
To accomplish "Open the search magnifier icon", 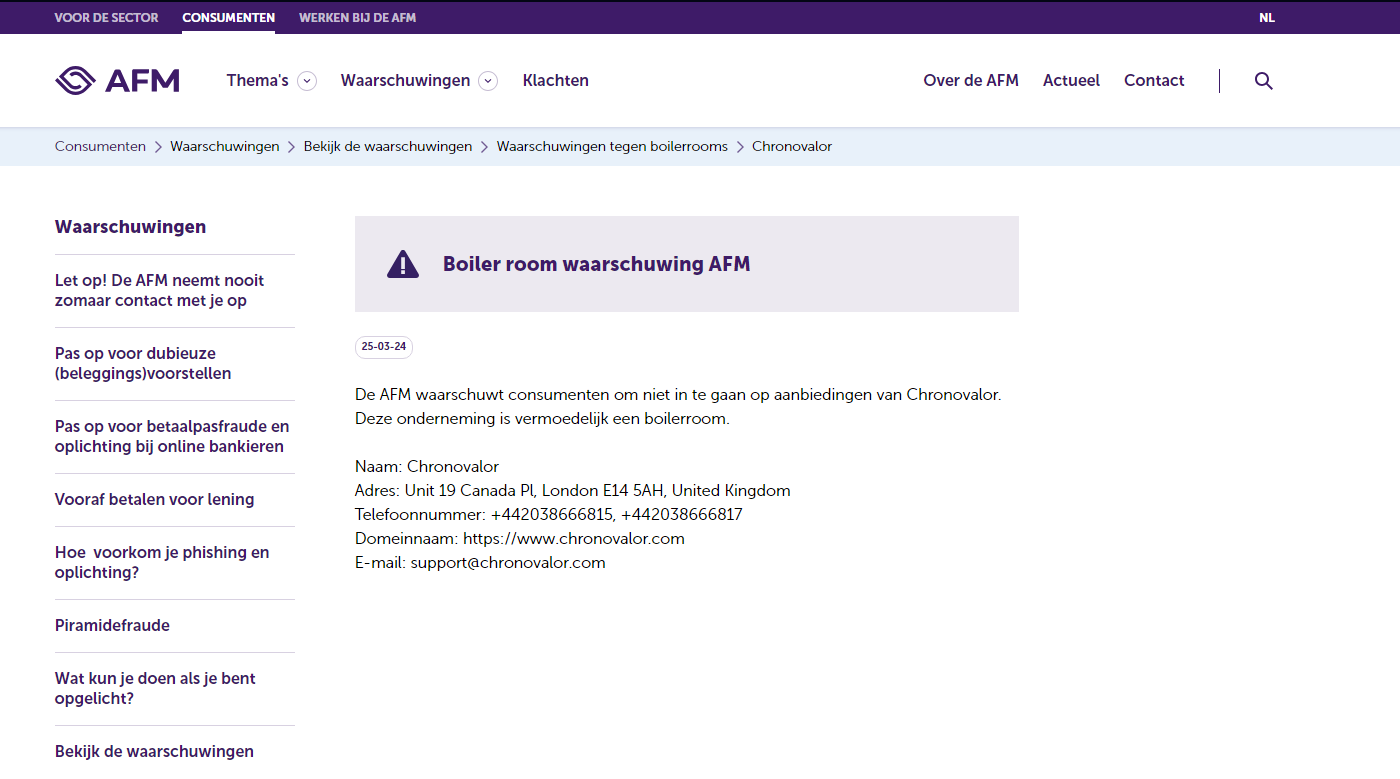I will [1264, 81].
